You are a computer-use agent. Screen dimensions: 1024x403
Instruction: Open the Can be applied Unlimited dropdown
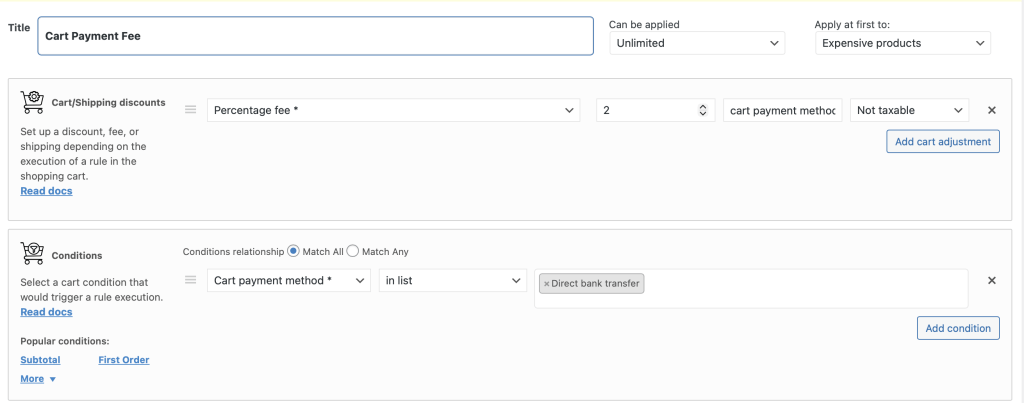pos(697,43)
